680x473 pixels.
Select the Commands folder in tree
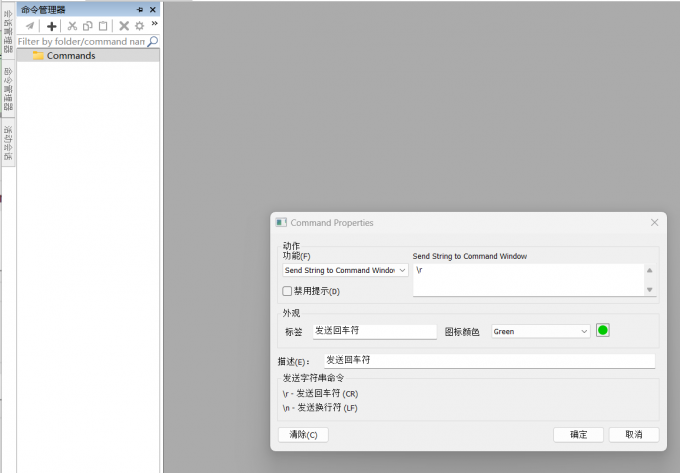coord(70,56)
